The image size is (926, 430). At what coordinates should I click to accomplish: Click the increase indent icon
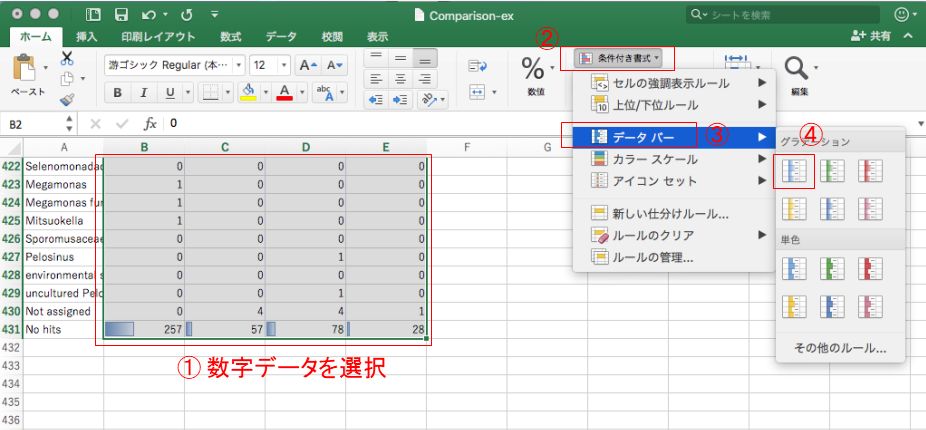pos(401,100)
